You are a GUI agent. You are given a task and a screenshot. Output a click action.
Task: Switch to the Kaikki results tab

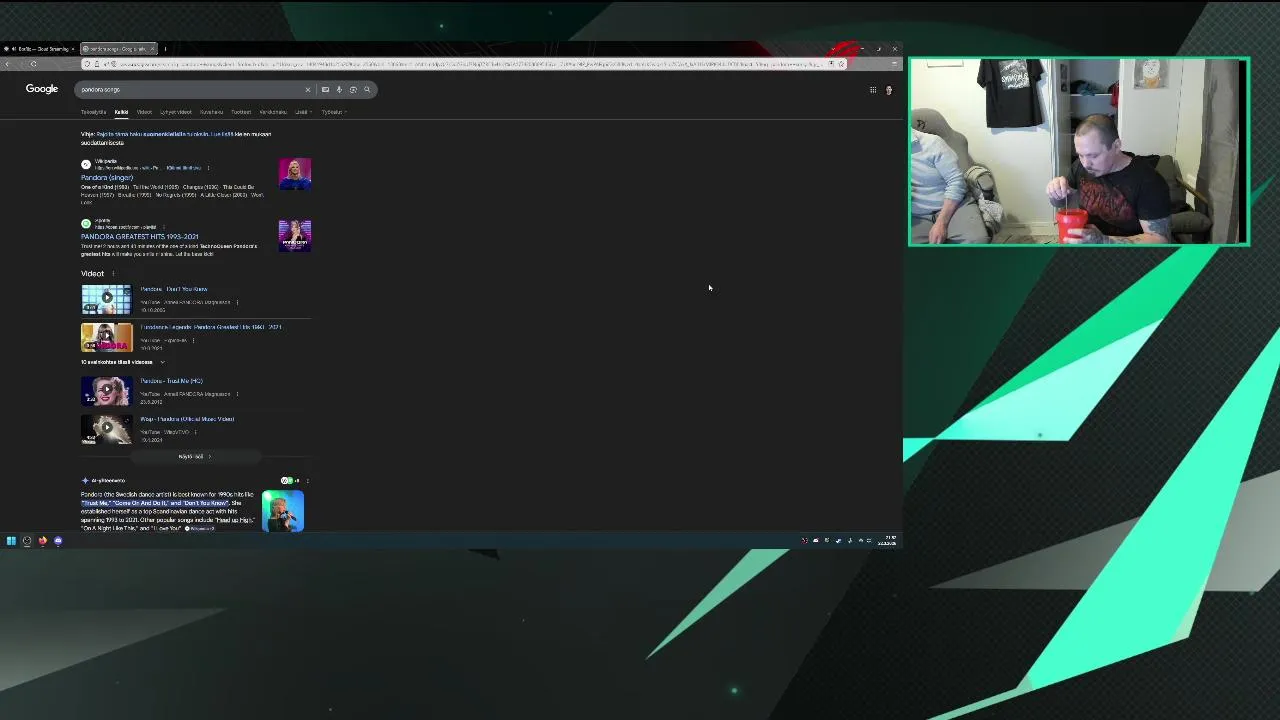click(121, 112)
